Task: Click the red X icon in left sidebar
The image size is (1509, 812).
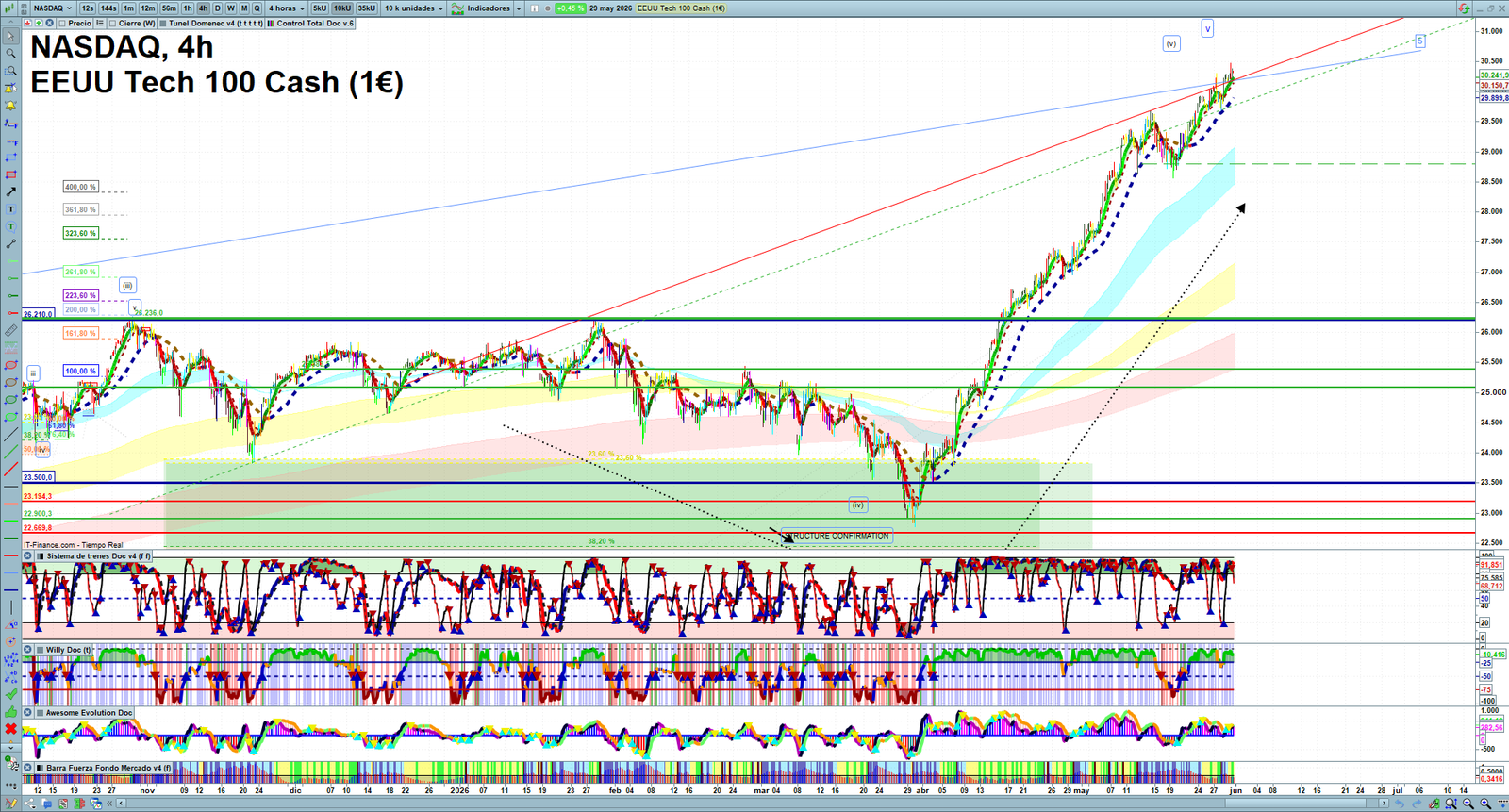Action: point(10,728)
